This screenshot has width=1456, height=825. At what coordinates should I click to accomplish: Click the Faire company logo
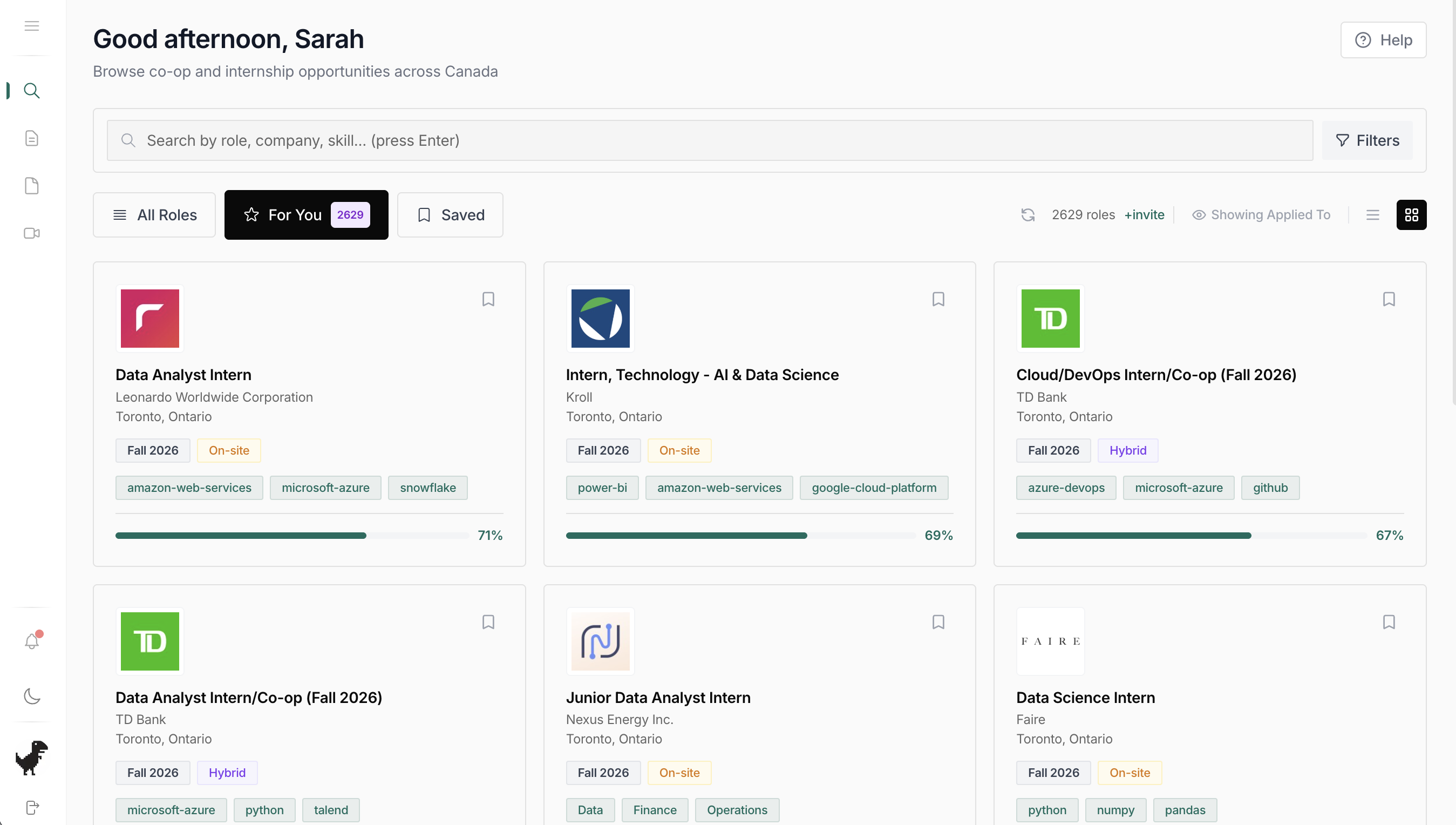pyautogui.click(x=1051, y=641)
